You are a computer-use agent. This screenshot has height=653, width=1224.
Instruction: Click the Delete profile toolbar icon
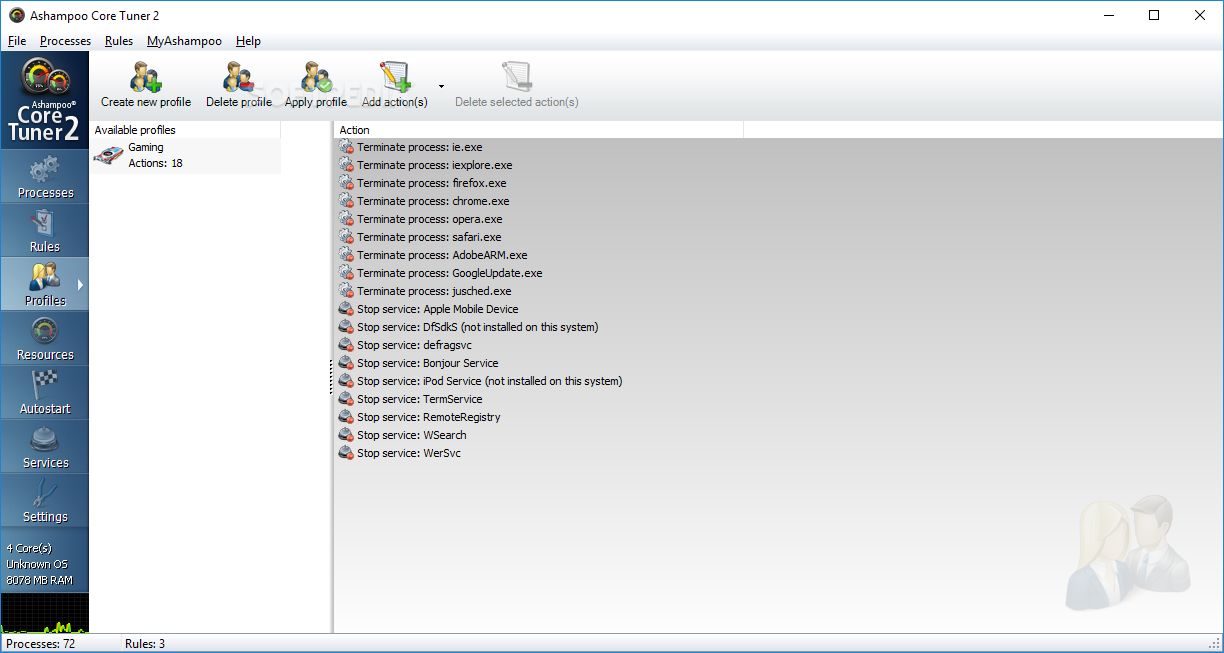(x=239, y=77)
